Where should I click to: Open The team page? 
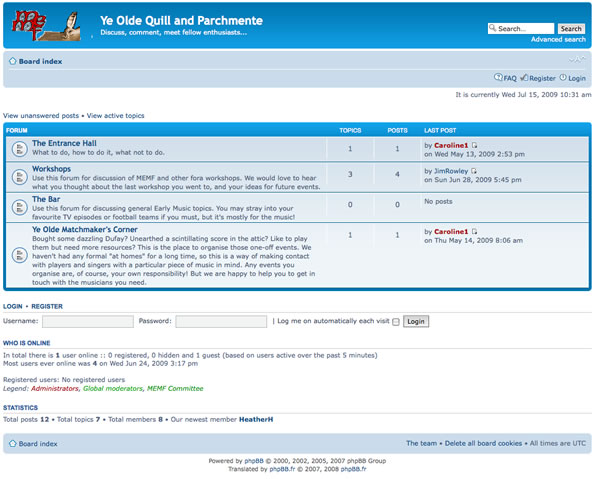421,443
